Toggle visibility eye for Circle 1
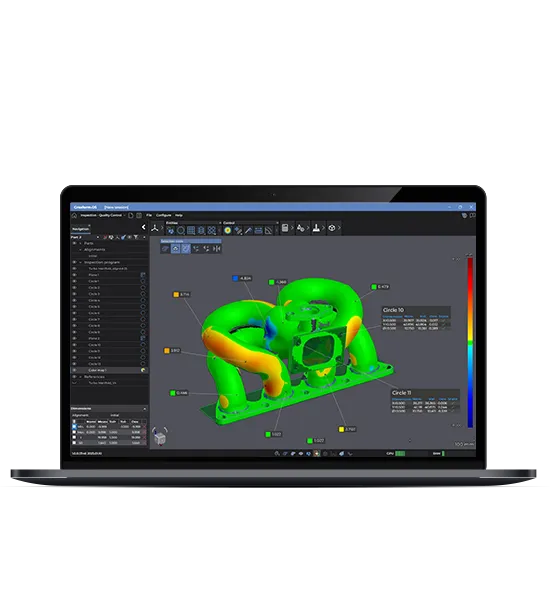550x600 pixels. pyautogui.click(x=75, y=281)
